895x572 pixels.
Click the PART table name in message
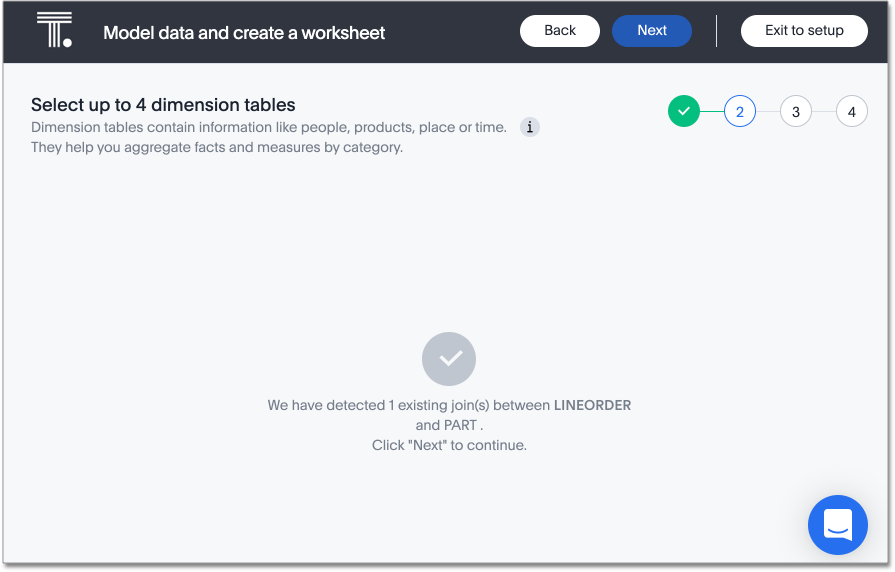[460, 425]
